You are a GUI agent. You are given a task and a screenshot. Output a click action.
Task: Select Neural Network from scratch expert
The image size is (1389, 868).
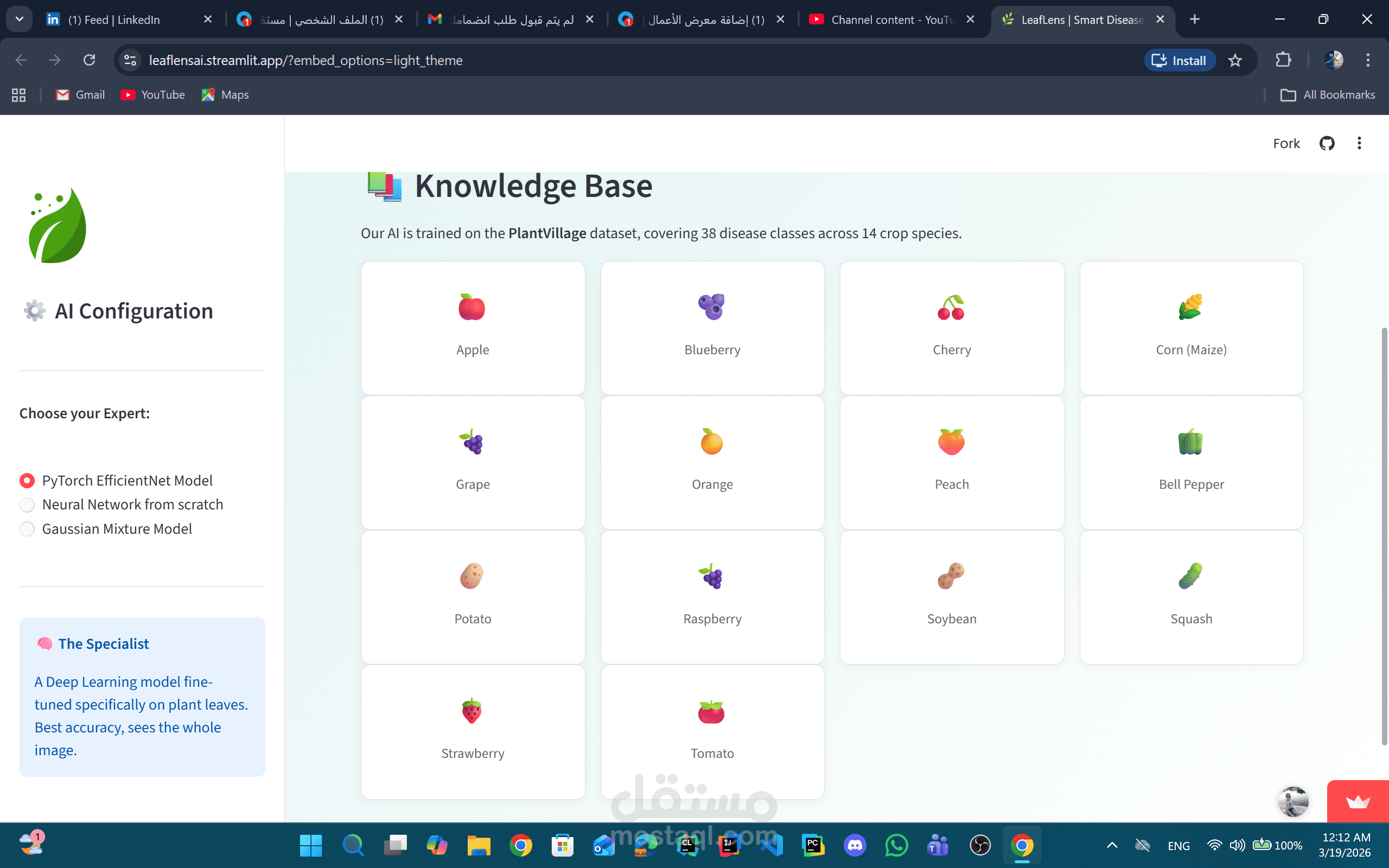pos(27,505)
